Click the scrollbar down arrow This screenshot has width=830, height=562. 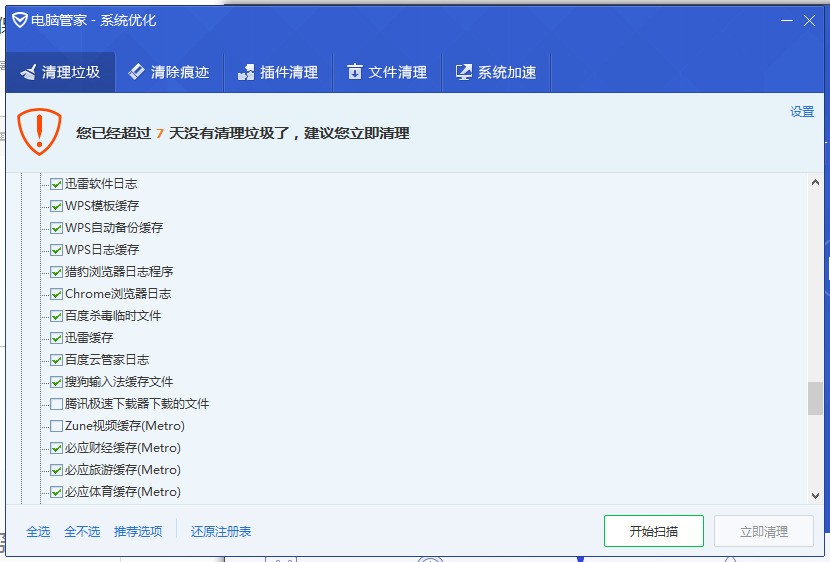(x=815, y=496)
